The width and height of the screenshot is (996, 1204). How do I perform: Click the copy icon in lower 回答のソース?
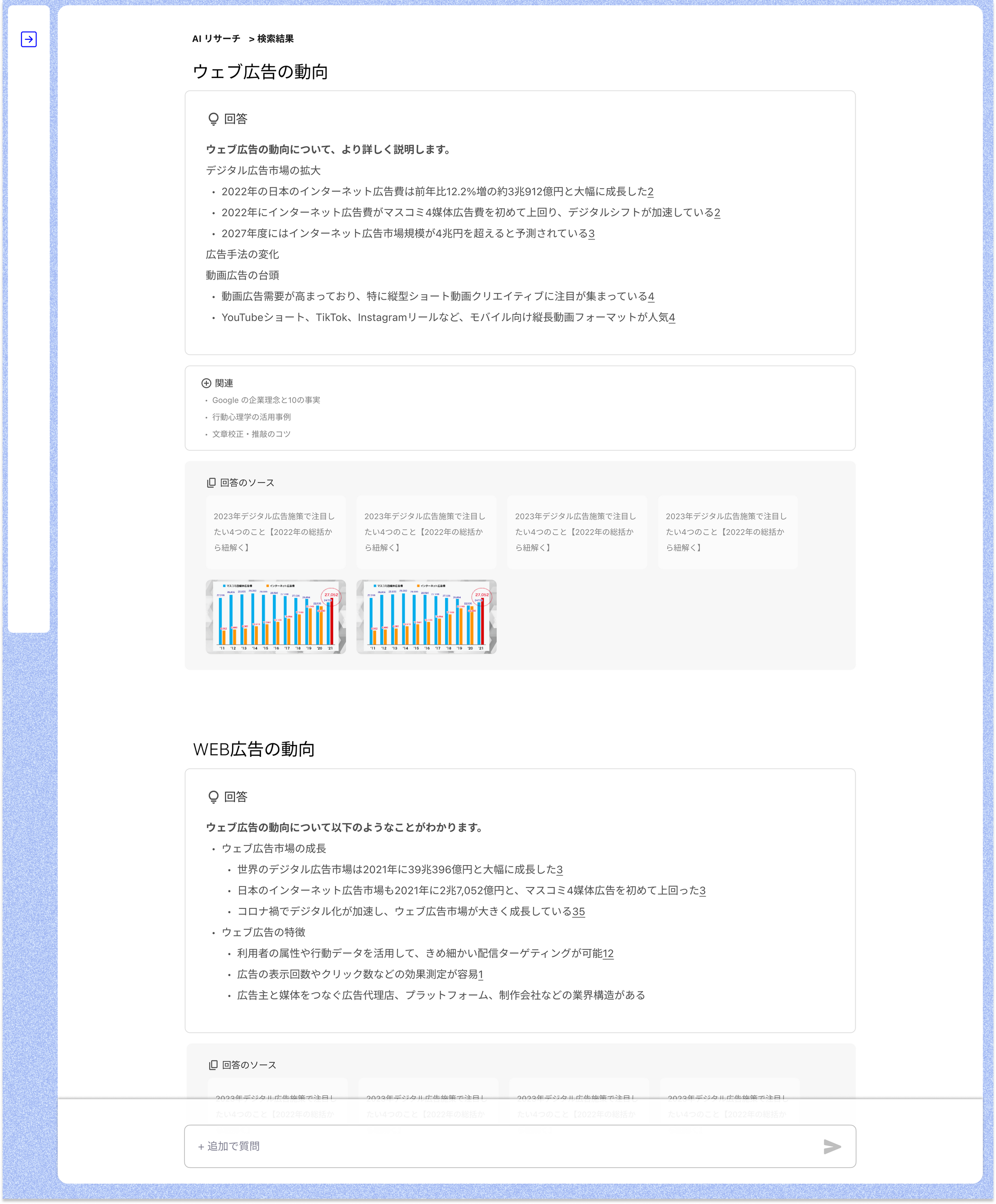tap(213, 1065)
